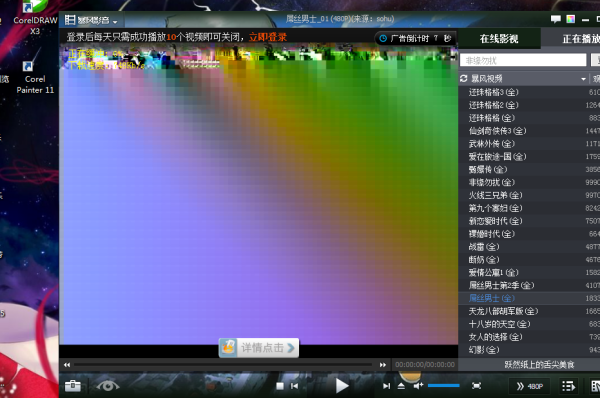Open the feedback speech-bubble icon
This screenshot has width=600, height=398.
556,19
